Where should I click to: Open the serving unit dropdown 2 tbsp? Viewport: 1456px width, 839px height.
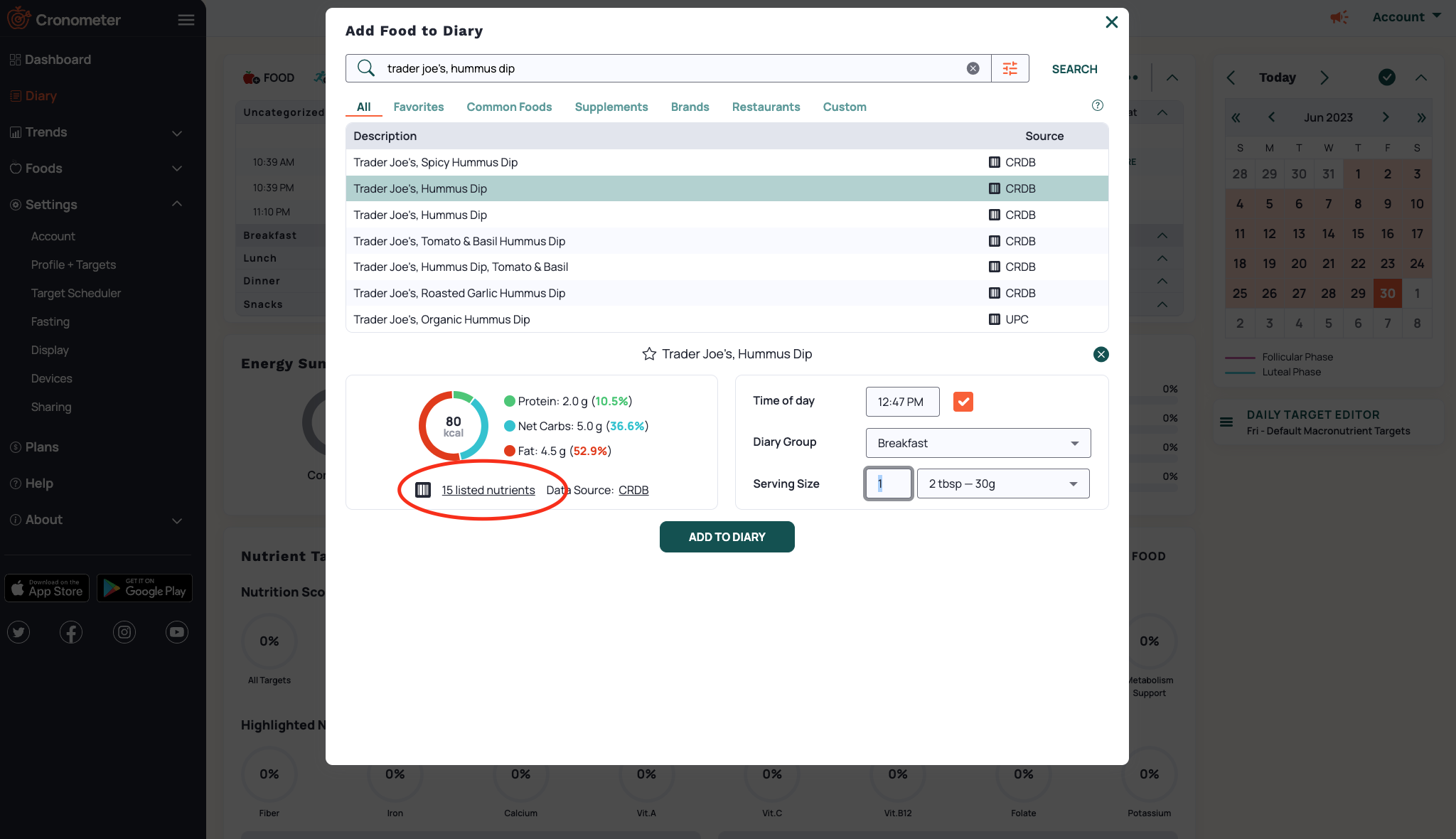click(1003, 483)
